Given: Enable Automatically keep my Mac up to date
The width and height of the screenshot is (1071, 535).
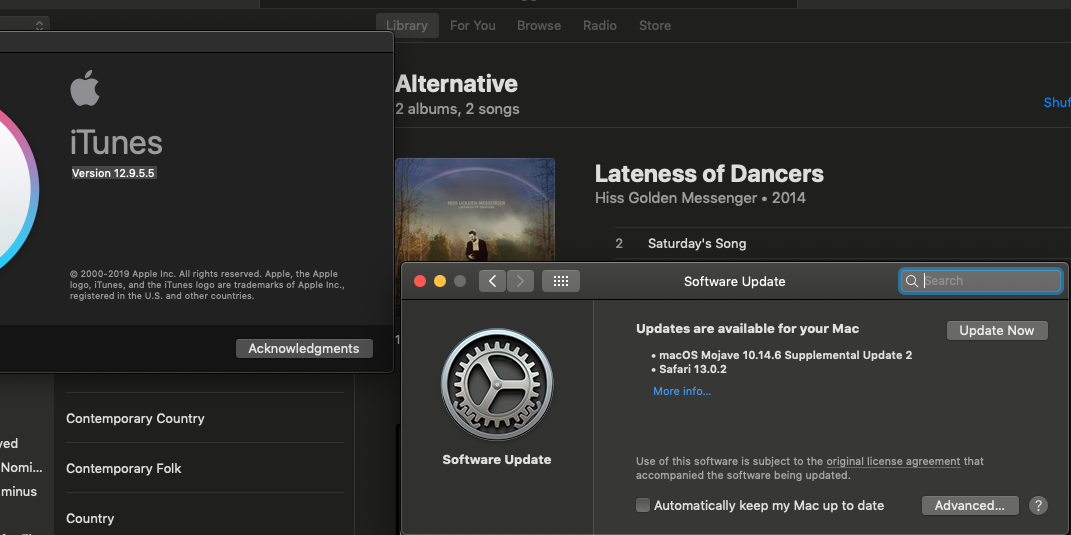Looking at the screenshot, I should pyautogui.click(x=643, y=506).
